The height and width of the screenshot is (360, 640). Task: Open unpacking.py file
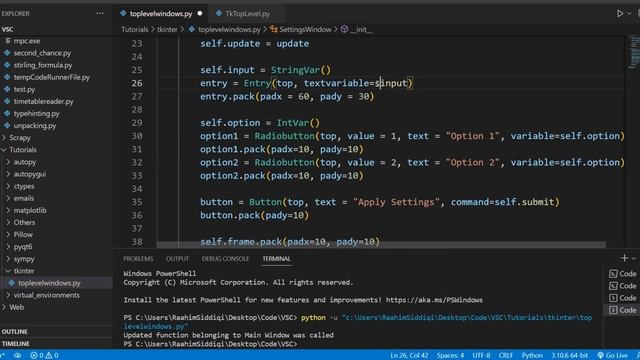[x=35, y=126]
